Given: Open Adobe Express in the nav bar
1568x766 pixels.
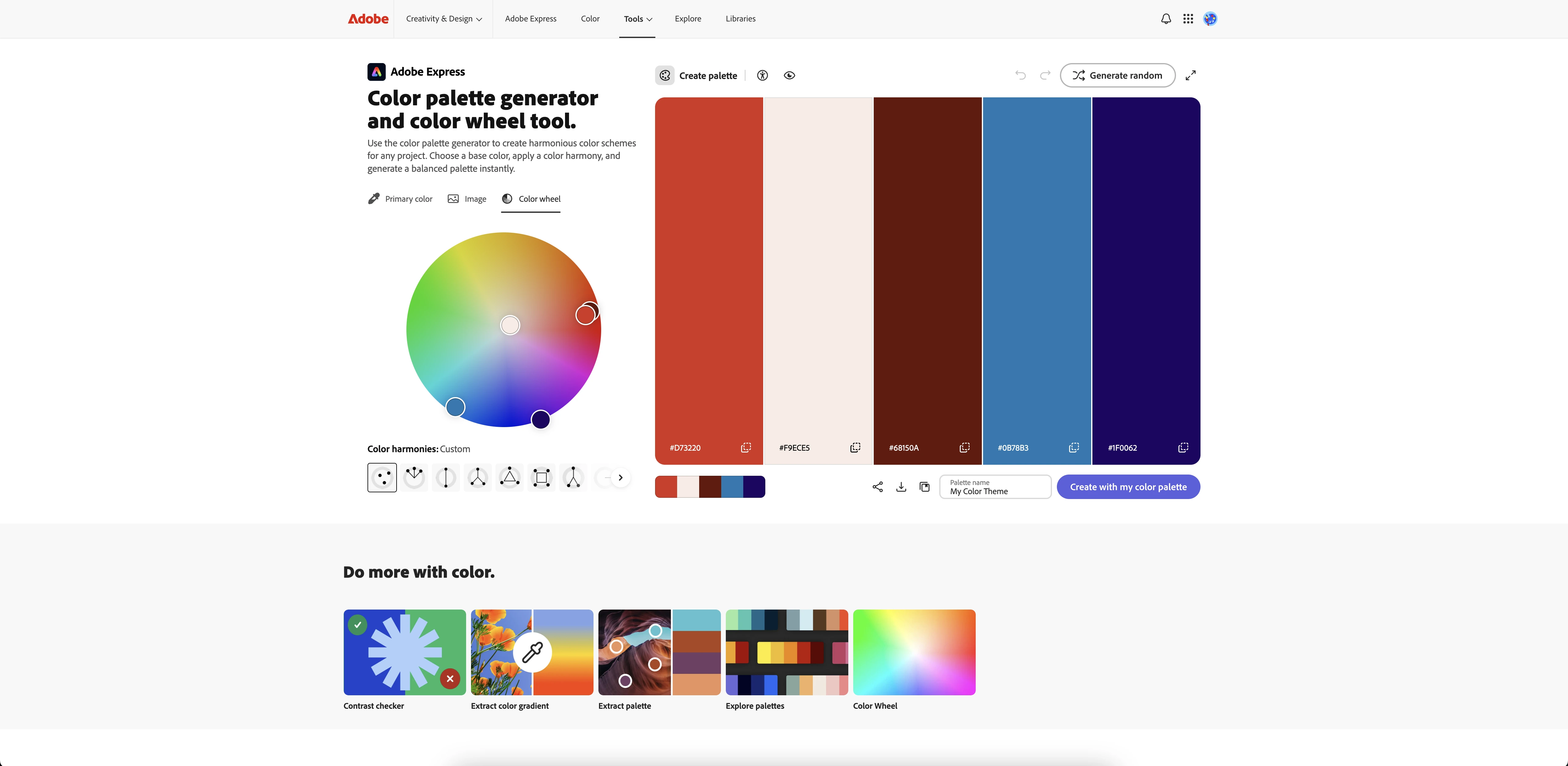Looking at the screenshot, I should pos(531,19).
